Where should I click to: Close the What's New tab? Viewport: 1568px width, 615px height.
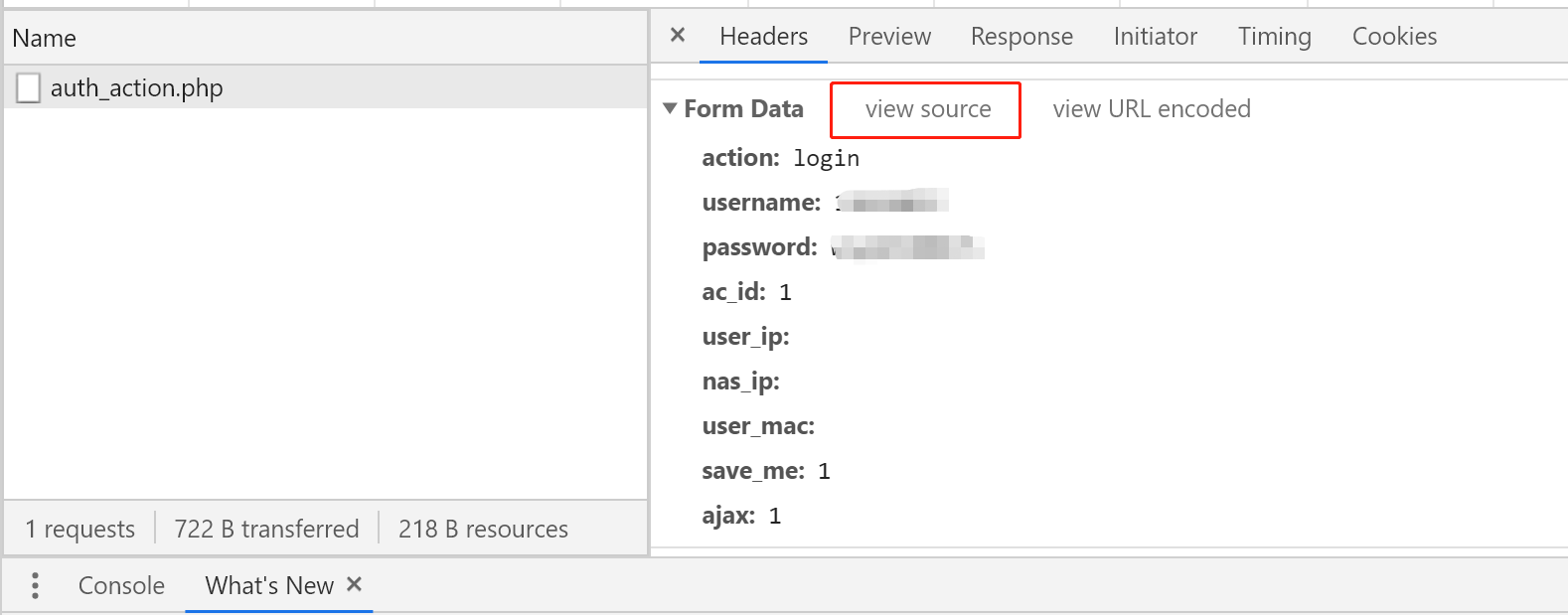pos(354,584)
